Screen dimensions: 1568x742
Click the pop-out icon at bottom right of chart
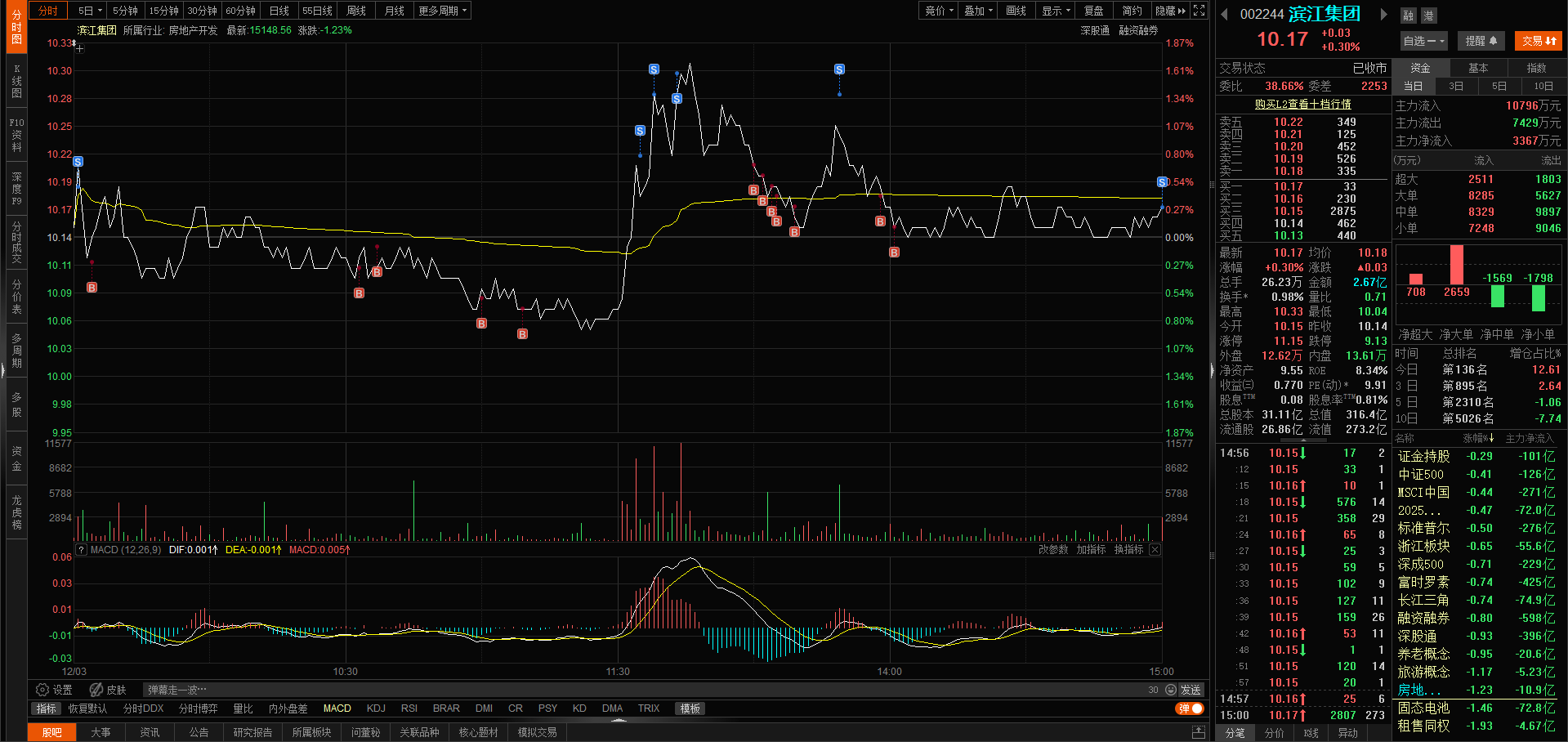click(1199, 731)
